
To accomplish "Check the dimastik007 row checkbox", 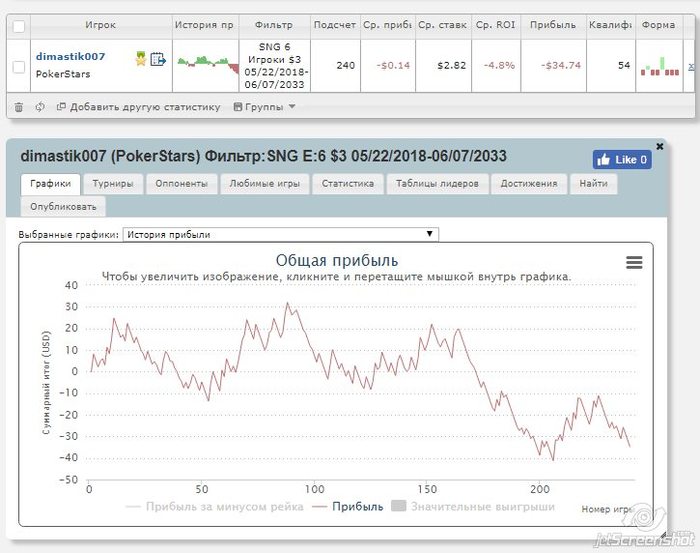I will point(19,67).
